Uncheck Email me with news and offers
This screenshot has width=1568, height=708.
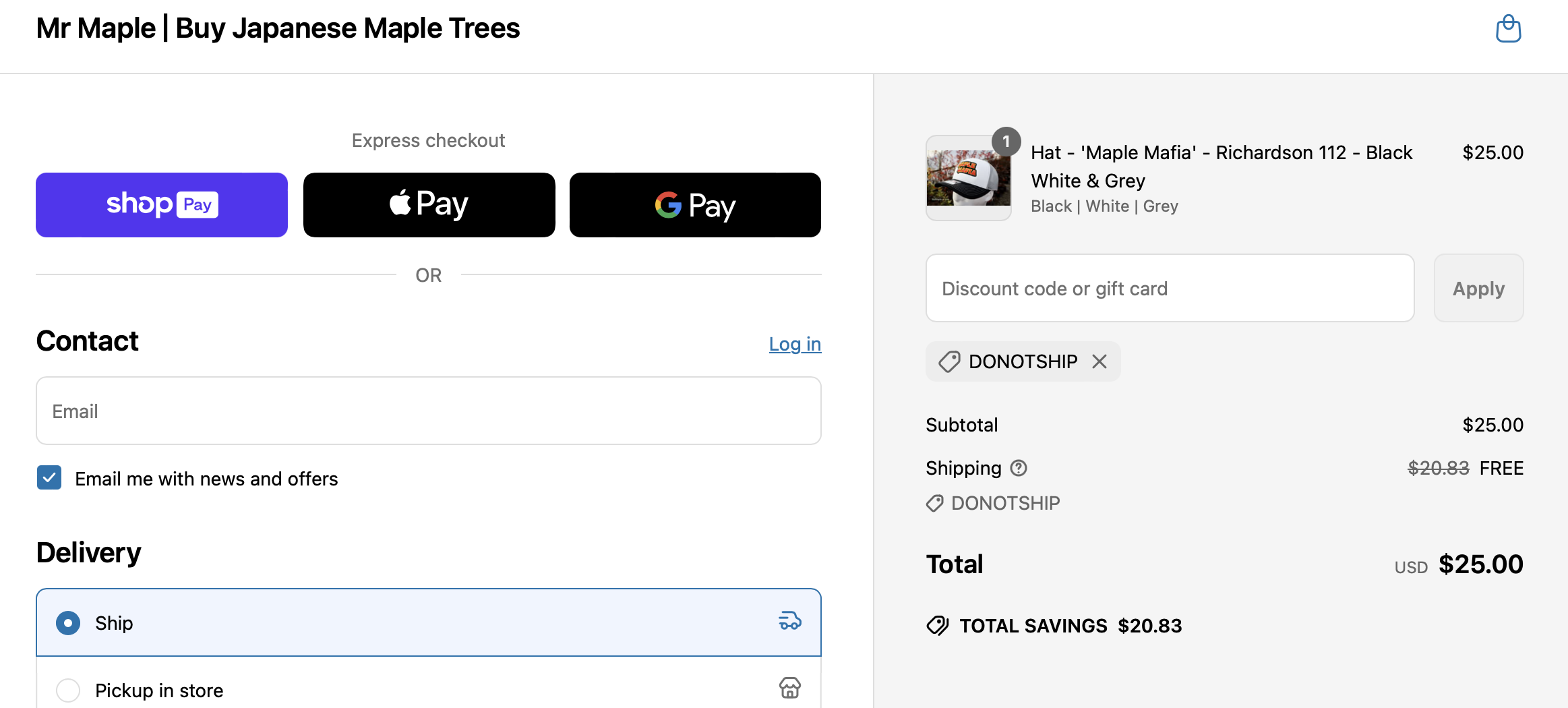[x=49, y=478]
